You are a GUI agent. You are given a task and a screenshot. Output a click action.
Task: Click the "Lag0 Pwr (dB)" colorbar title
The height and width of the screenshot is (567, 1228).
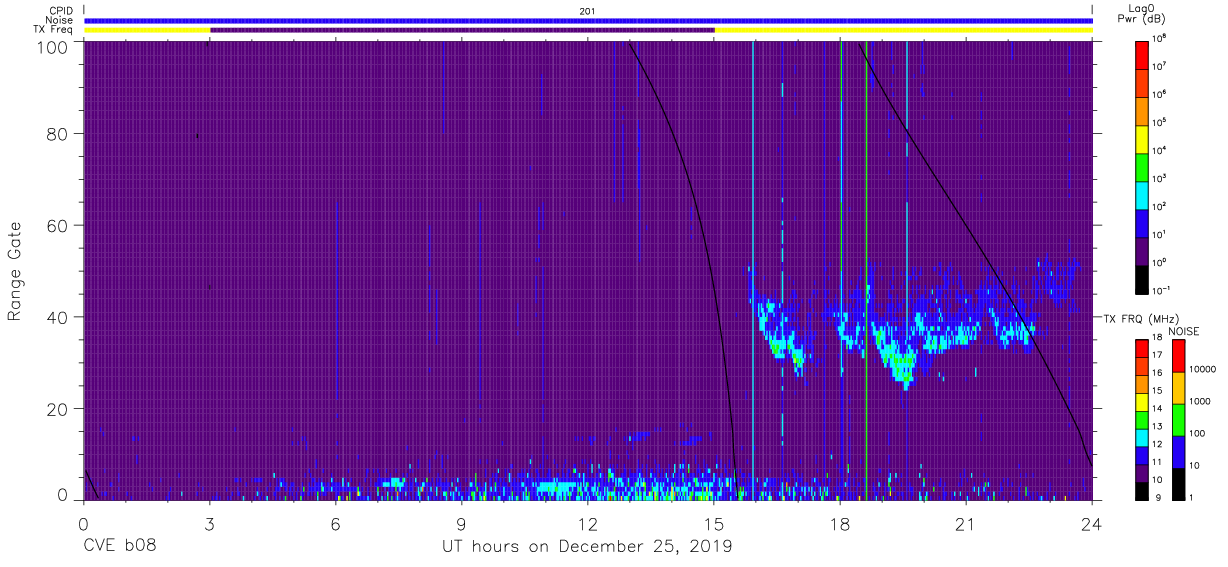click(x=1141, y=13)
